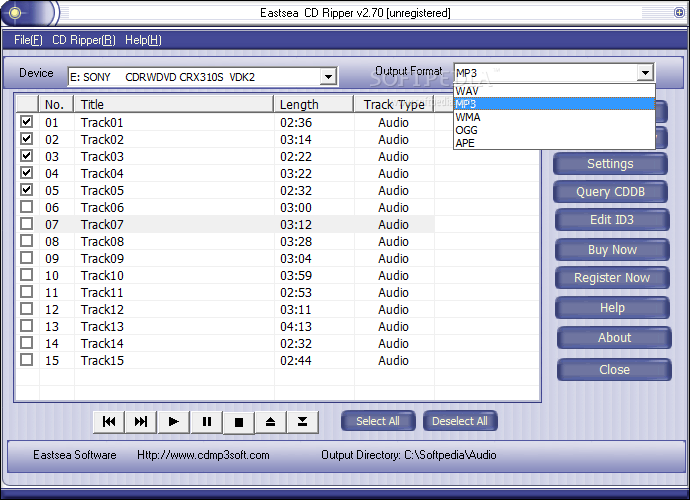
Task: Enable the Track10 checkbox
Action: pyautogui.click(x=26, y=275)
